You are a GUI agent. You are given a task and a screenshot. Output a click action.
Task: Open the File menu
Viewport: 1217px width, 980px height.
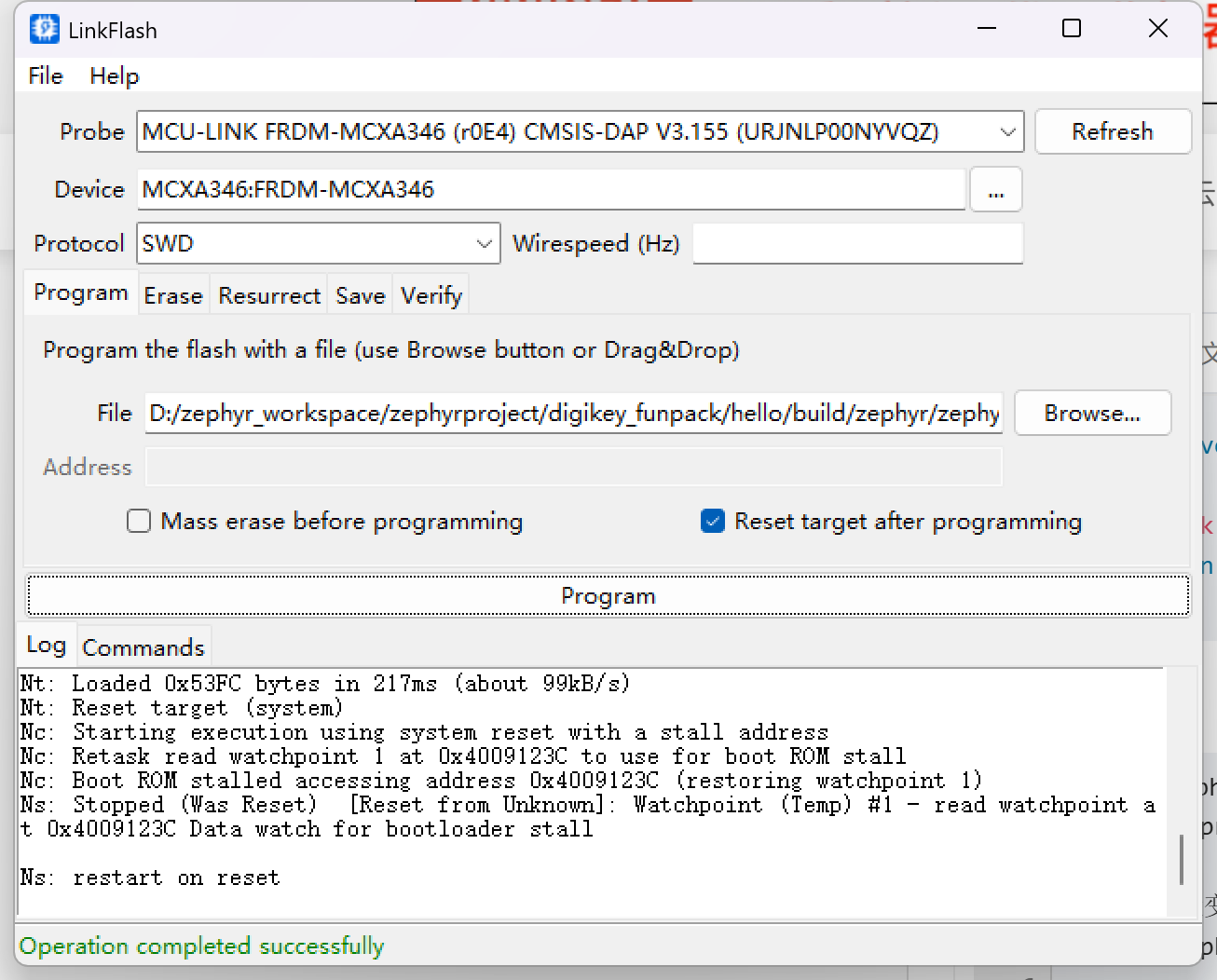pyautogui.click(x=46, y=76)
